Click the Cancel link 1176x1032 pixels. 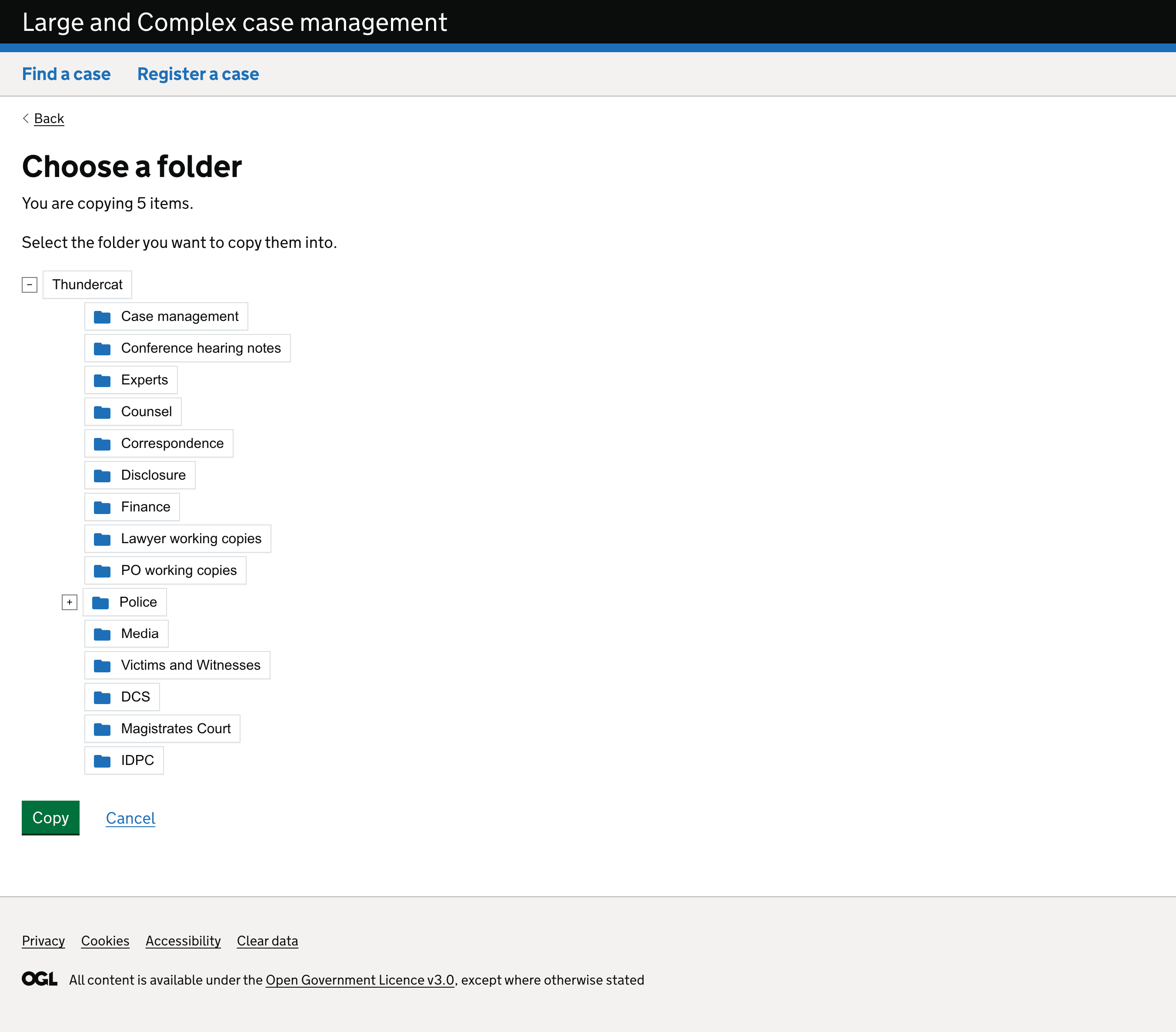click(130, 818)
